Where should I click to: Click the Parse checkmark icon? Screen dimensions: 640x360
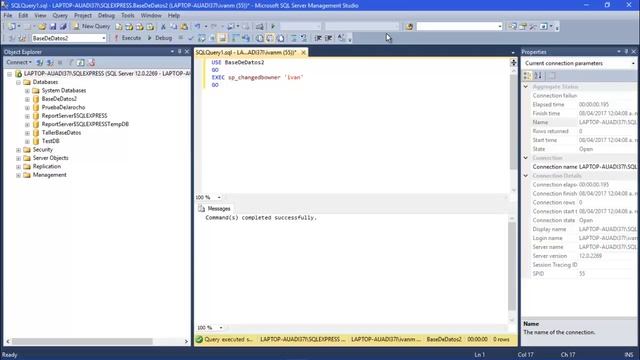(x=191, y=38)
